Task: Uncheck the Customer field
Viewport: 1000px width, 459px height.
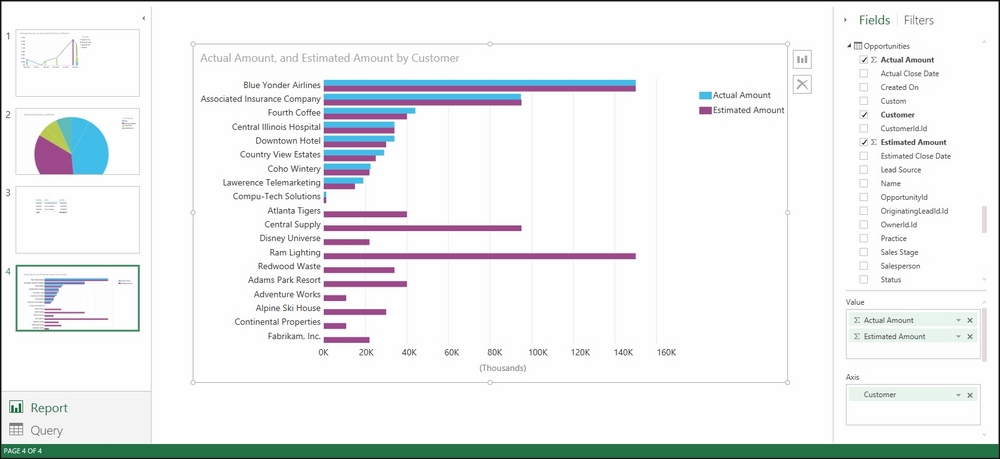Action: [864, 115]
